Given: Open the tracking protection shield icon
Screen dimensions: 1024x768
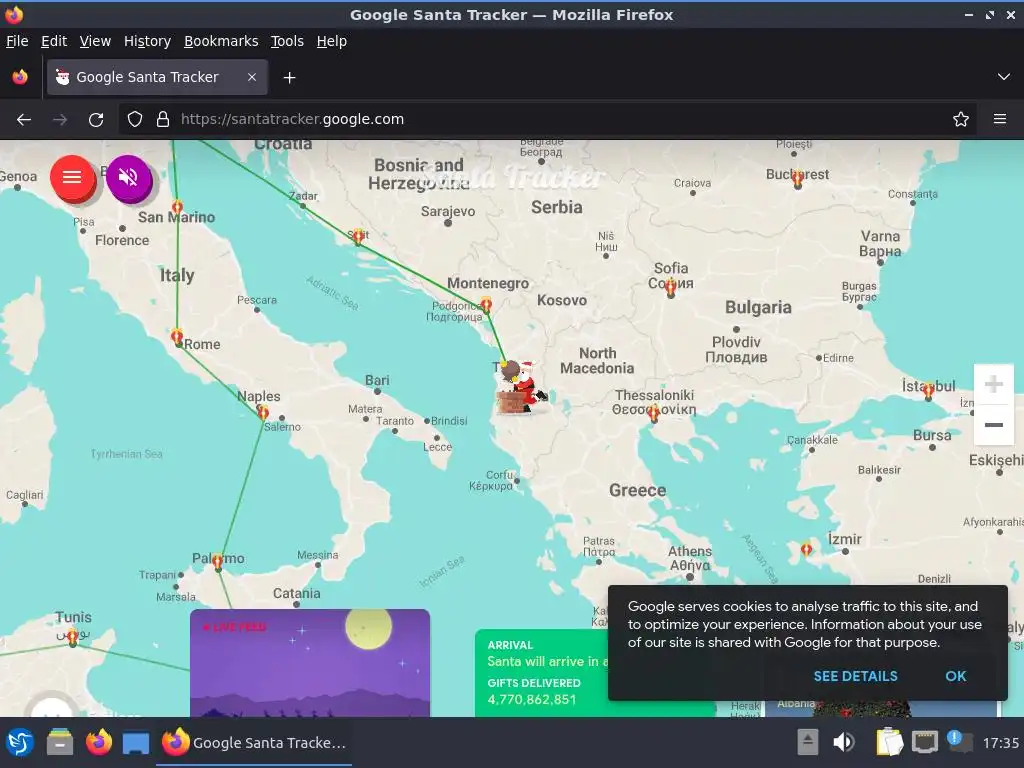Looking at the screenshot, I should pos(135,120).
